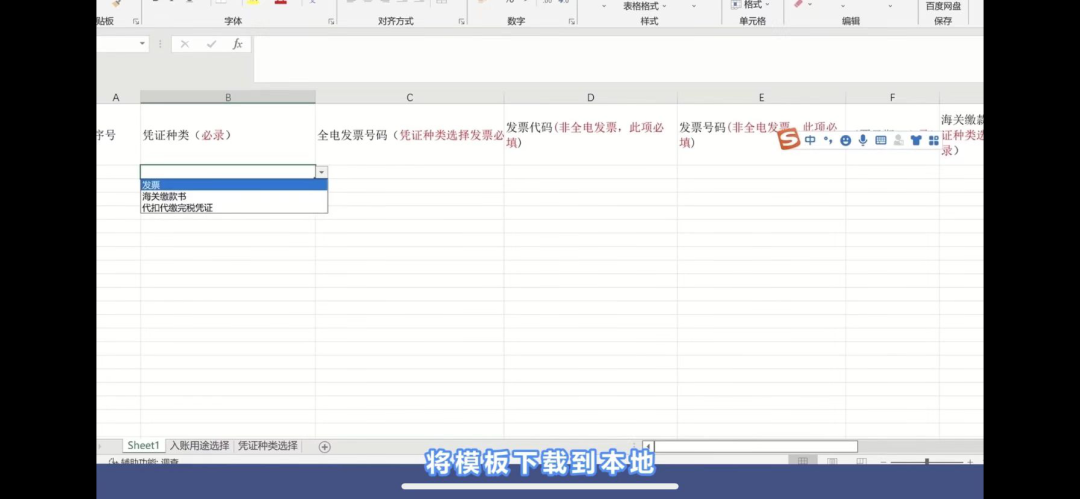1080x499 pixels.
Task: Open the 表格格式 dropdown in ribbon
Action: 645,6
